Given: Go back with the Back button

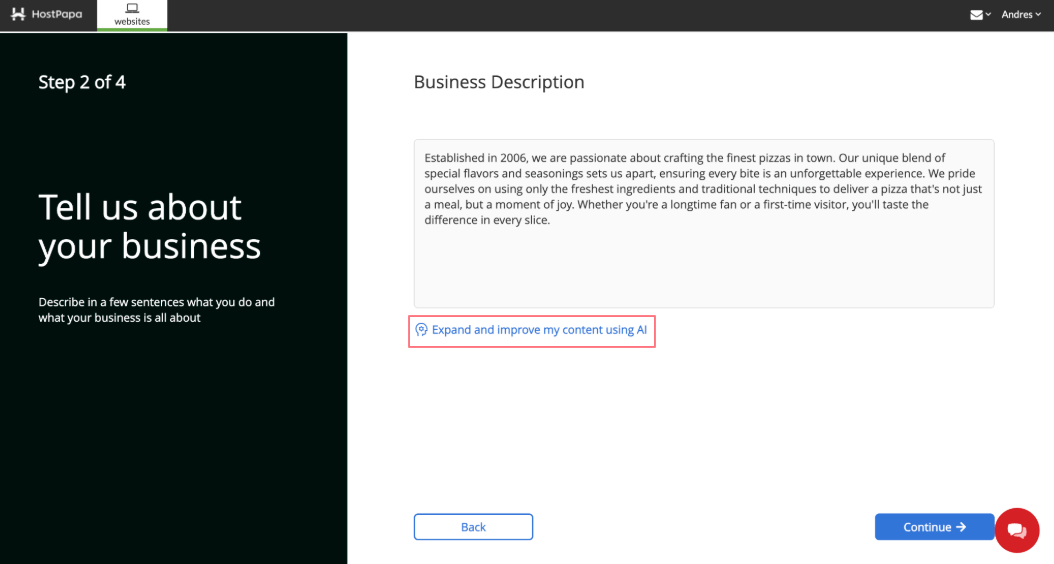Looking at the screenshot, I should coord(473,527).
